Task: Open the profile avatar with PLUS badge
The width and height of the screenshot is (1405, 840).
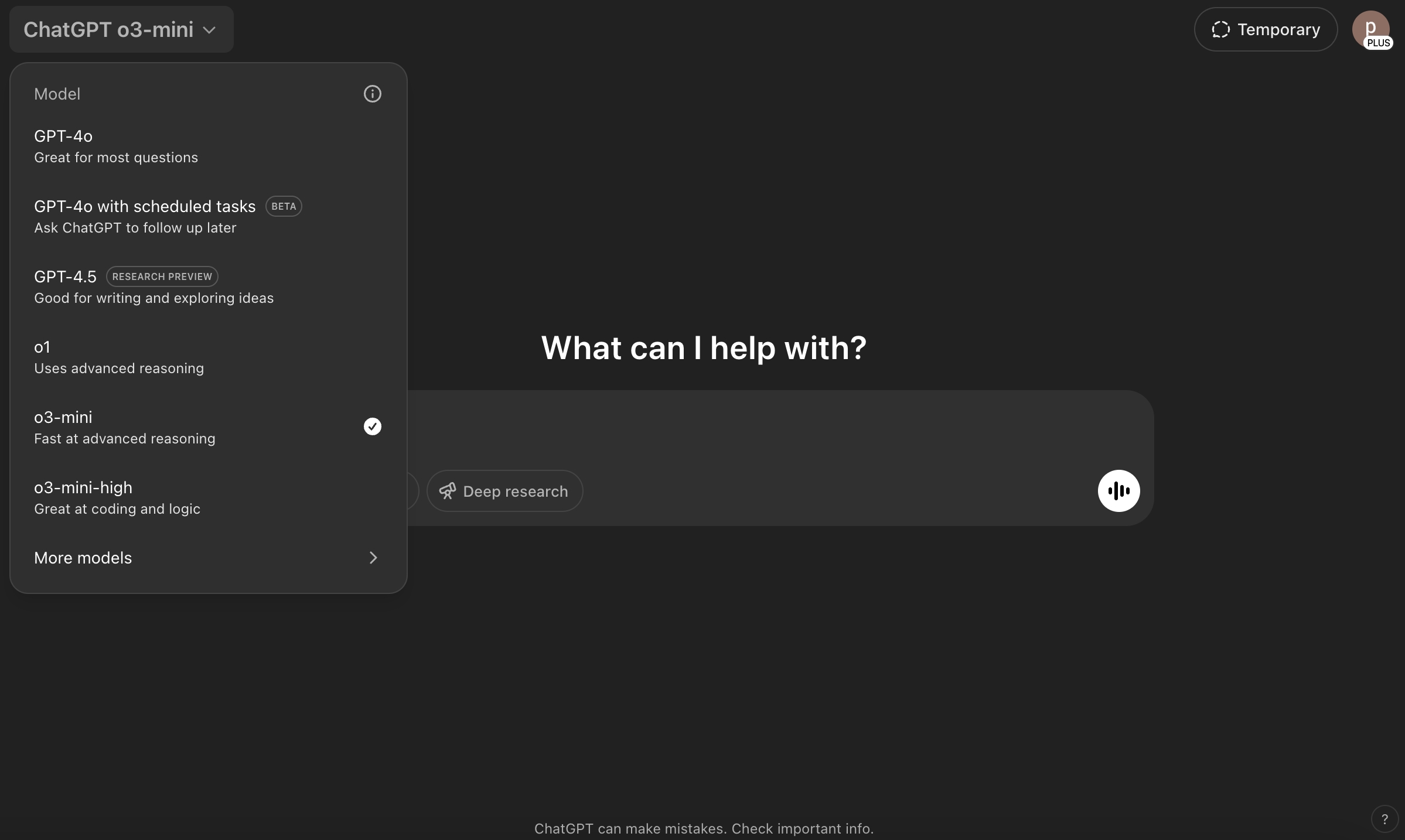Action: [x=1371, y=29]
